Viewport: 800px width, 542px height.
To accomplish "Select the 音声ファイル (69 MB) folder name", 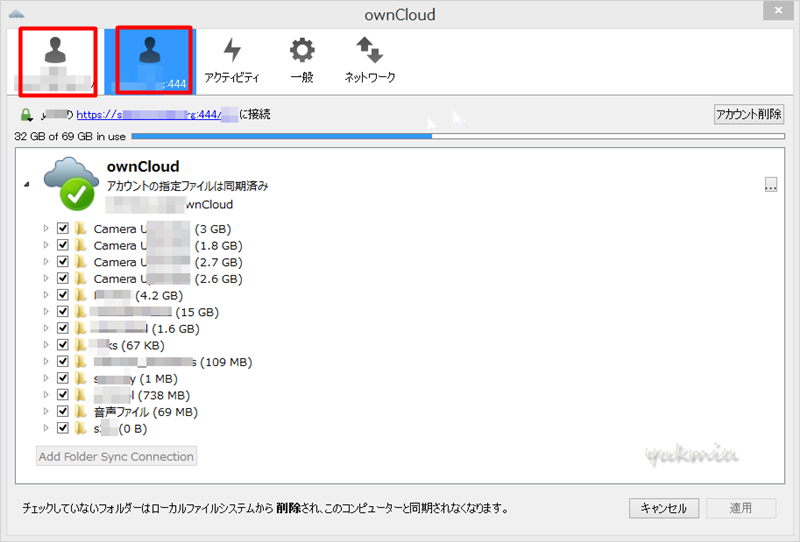I will pyautogui.click(x=146, y=411).
